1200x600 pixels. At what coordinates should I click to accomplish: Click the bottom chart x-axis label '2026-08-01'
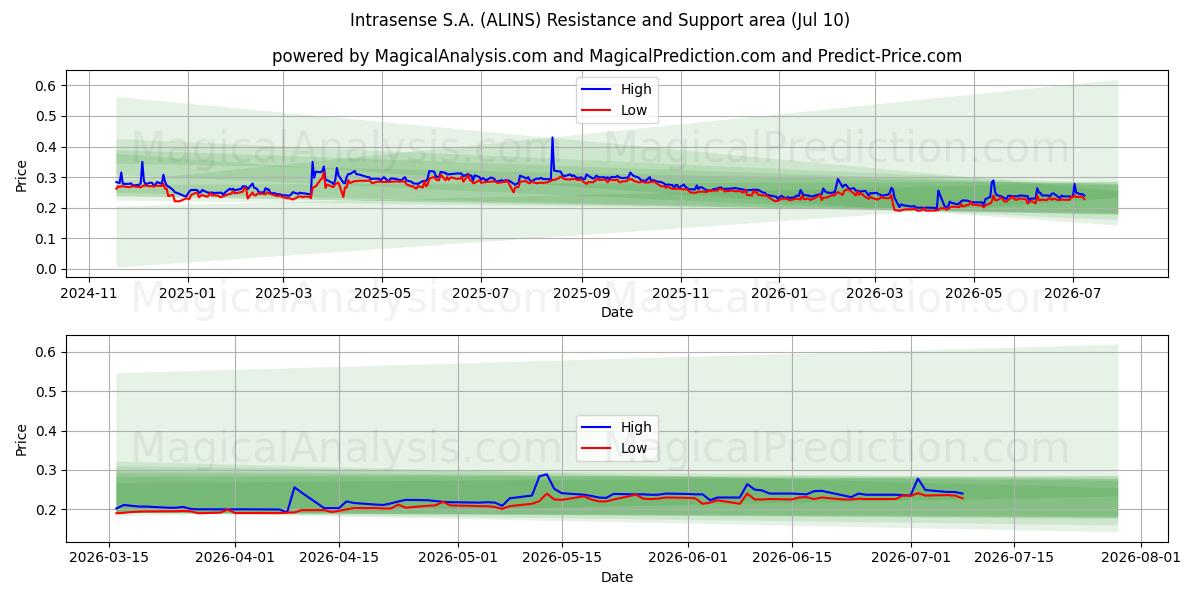(x=1141, y=559)
